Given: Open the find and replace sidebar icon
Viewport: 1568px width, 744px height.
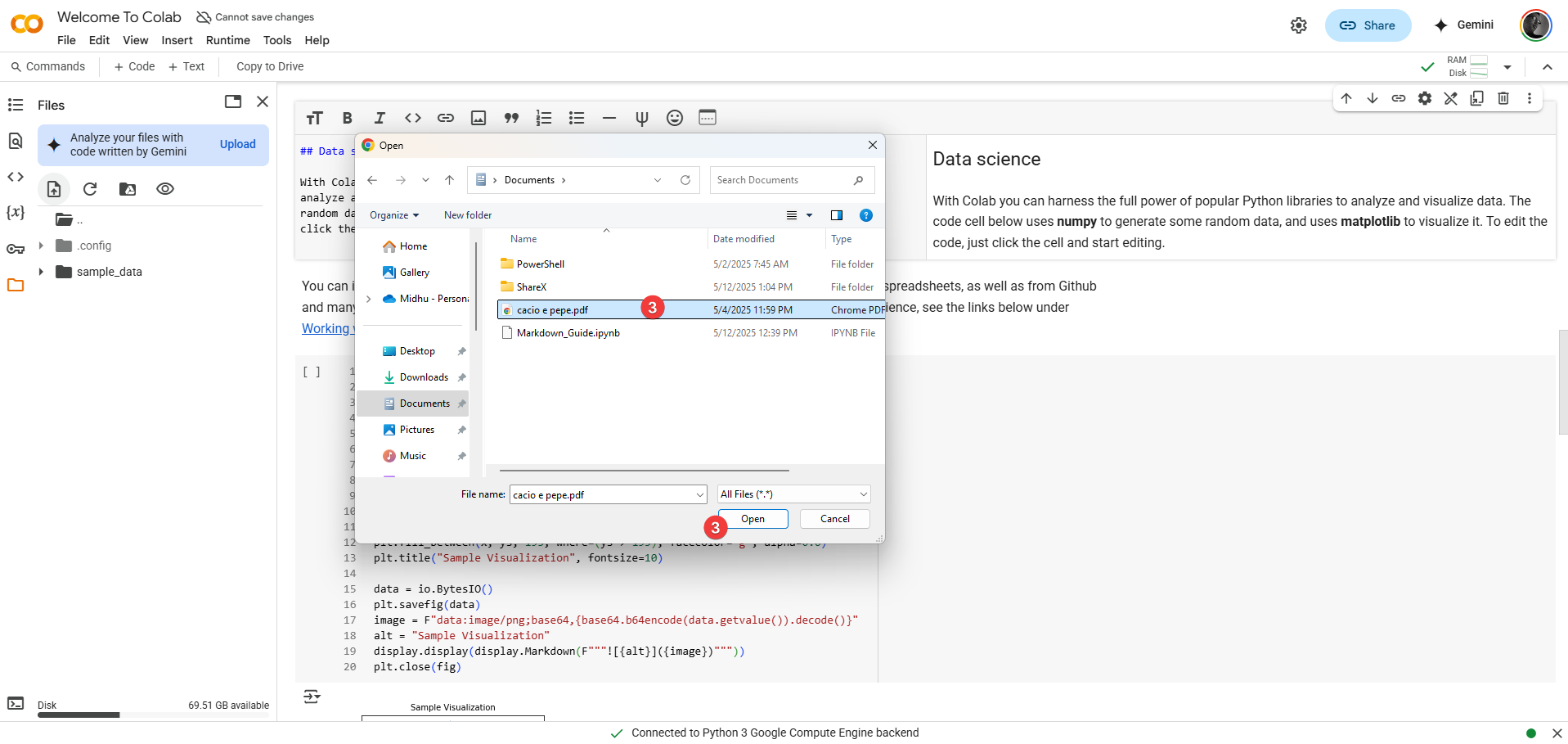Looking at the screenshot, I should point(16,141).
